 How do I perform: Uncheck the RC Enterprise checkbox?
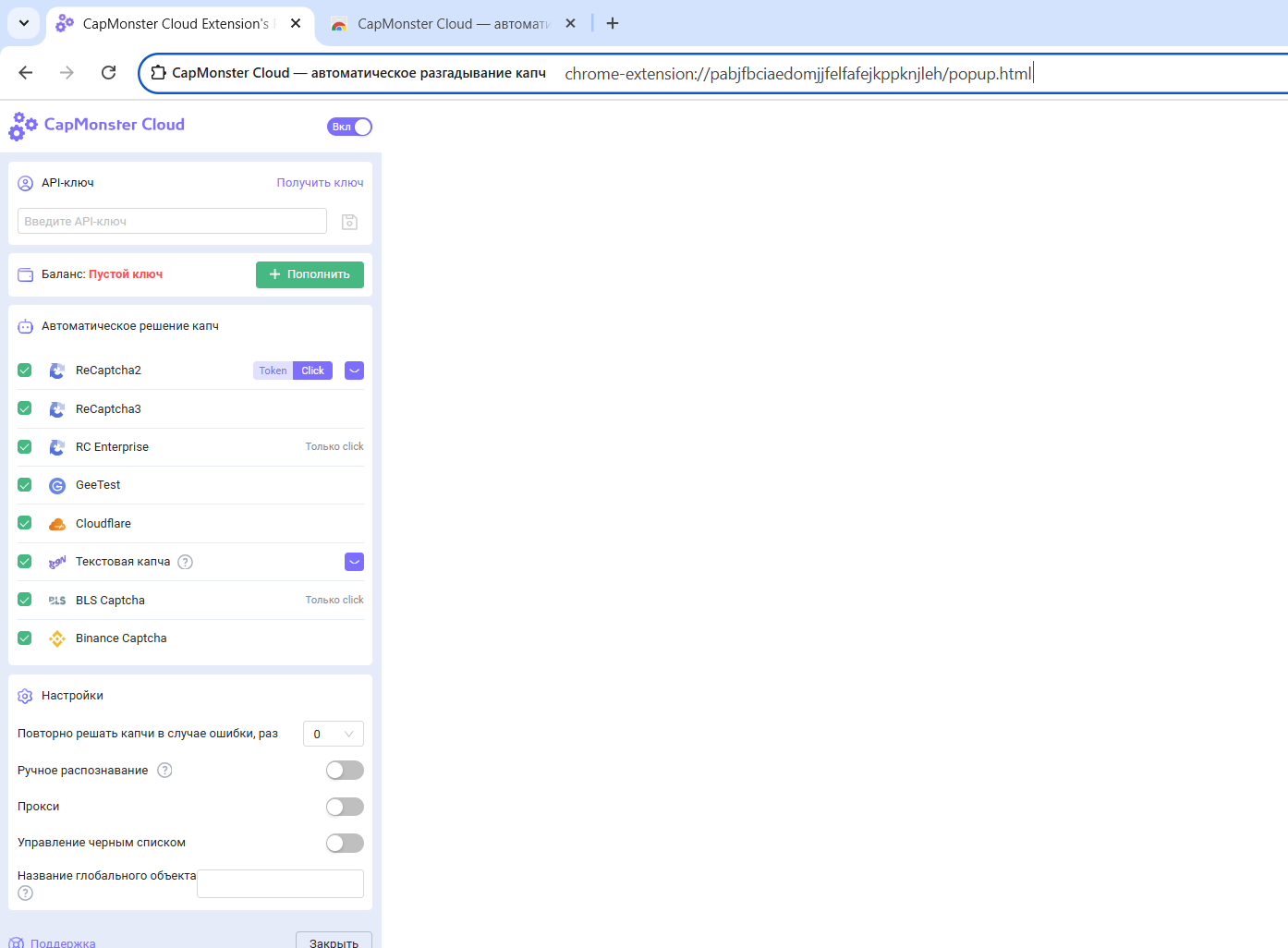25,447
